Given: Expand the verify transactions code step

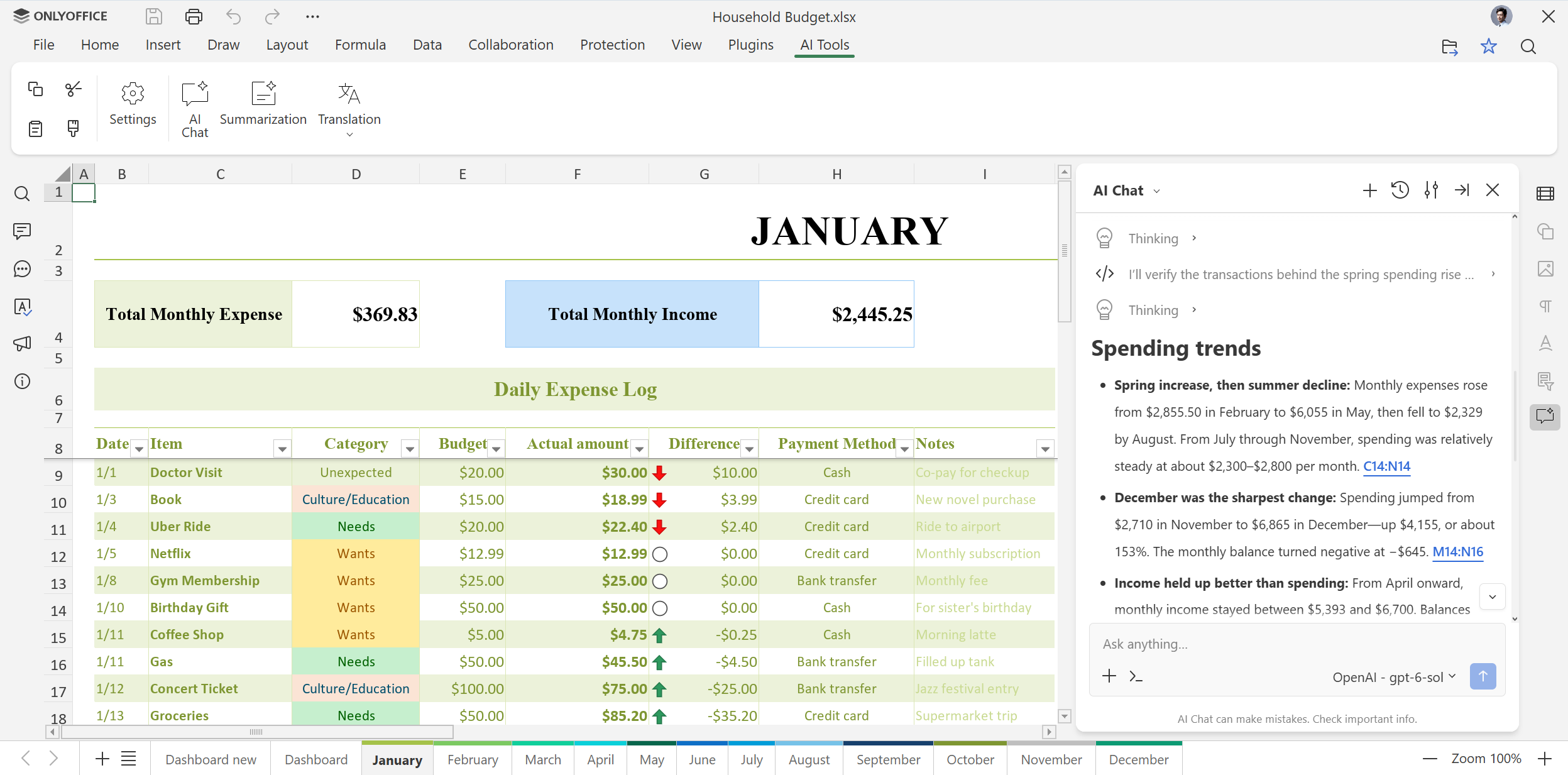Looking at the screenshot, I should pos(1295,274).
